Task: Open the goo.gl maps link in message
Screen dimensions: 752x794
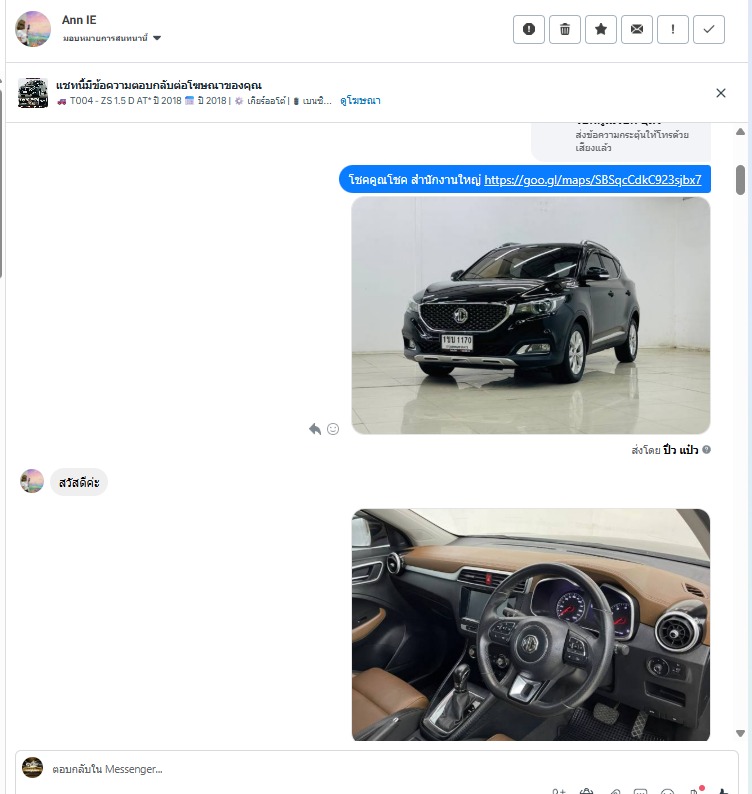Action: (592, 180)
